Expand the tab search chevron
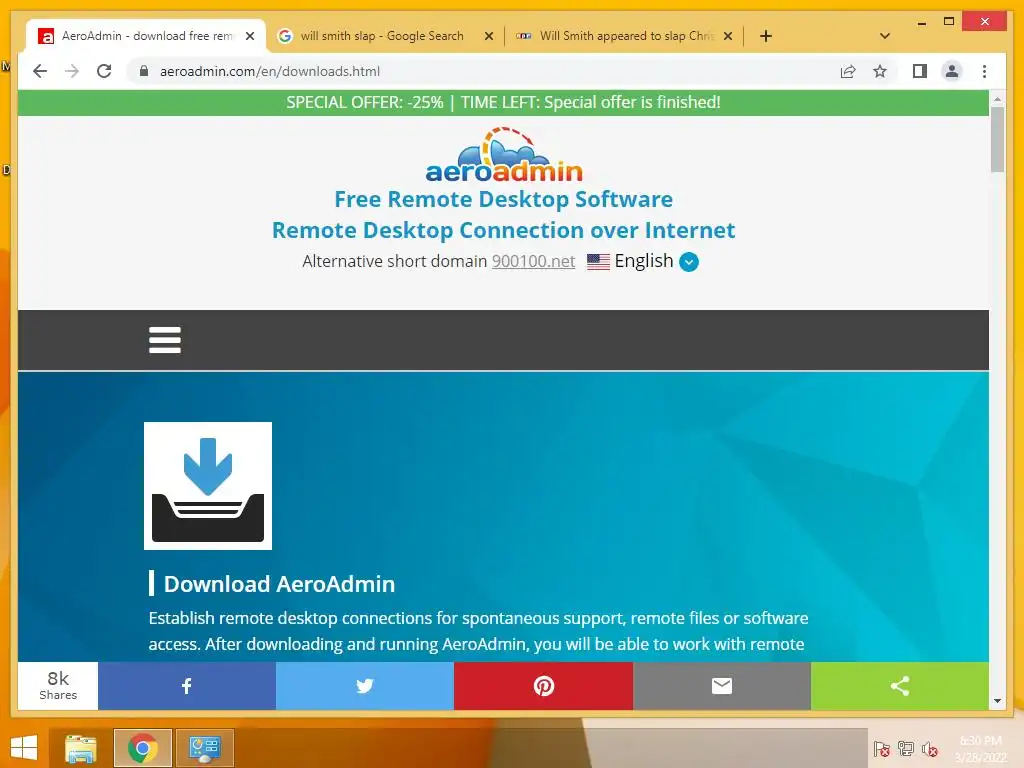Screen dimensions: 1024x768 tap(884, 36)
